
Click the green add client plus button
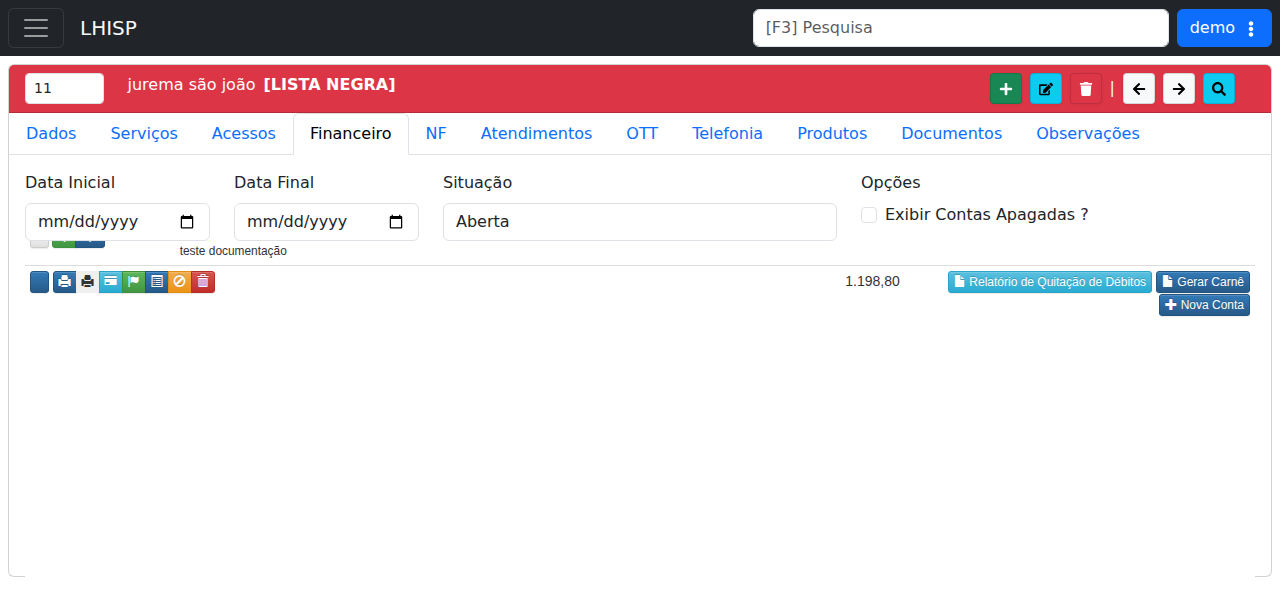pyautogui.click(x=1006, y=89)
